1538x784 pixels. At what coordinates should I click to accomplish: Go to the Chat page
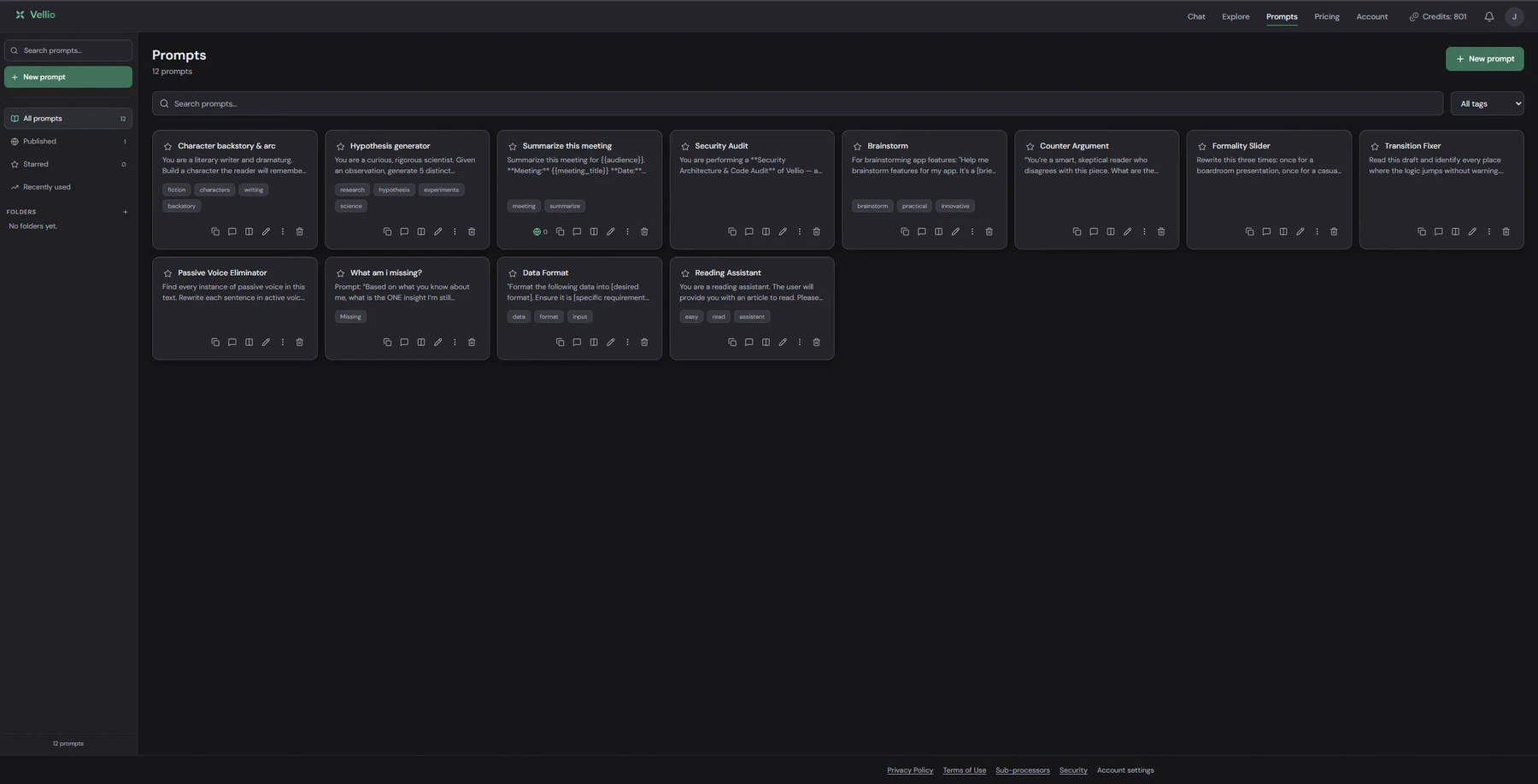(x=1196, y=16)
